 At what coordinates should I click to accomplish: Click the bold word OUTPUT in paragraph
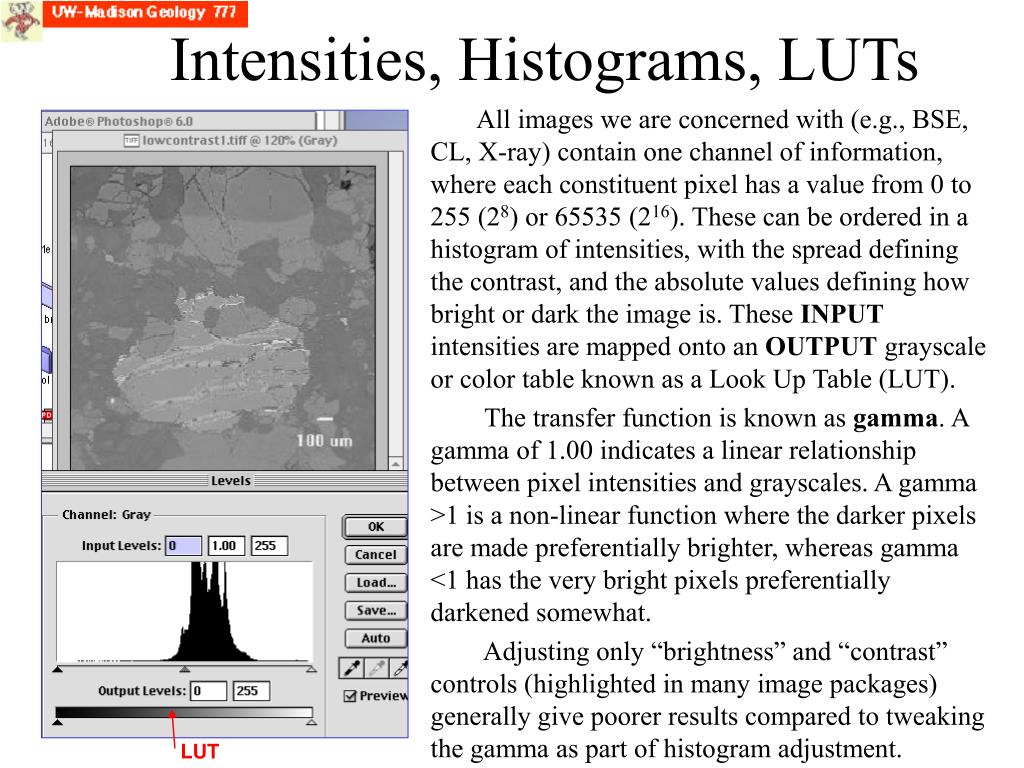coord(821,347)
